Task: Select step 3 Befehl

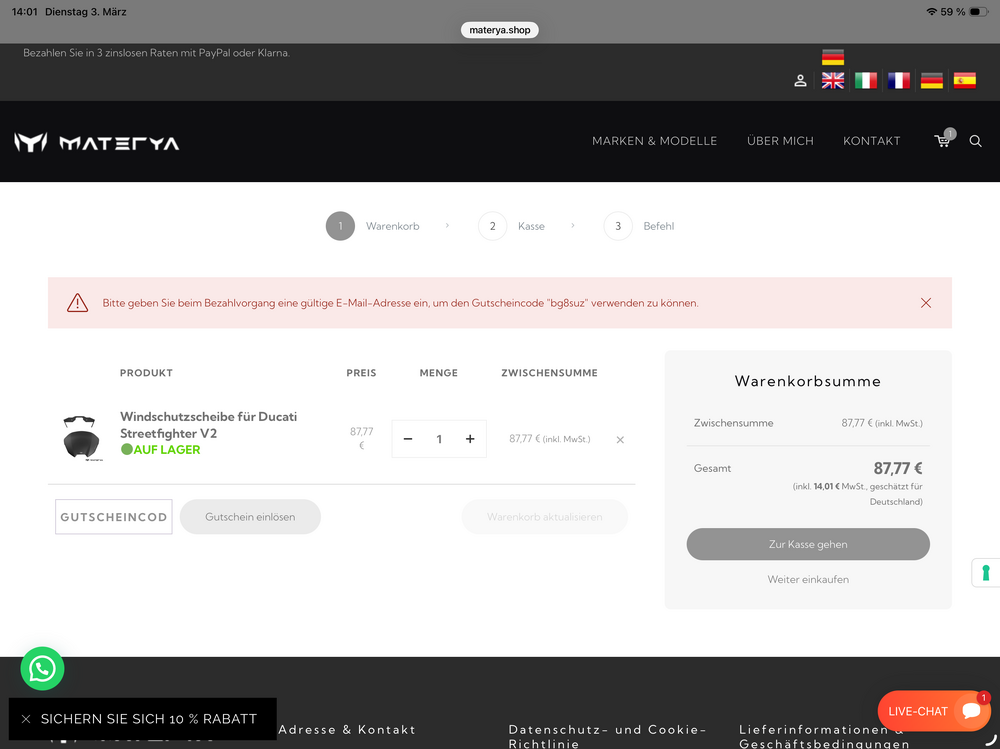Action: tap(638, 226)
